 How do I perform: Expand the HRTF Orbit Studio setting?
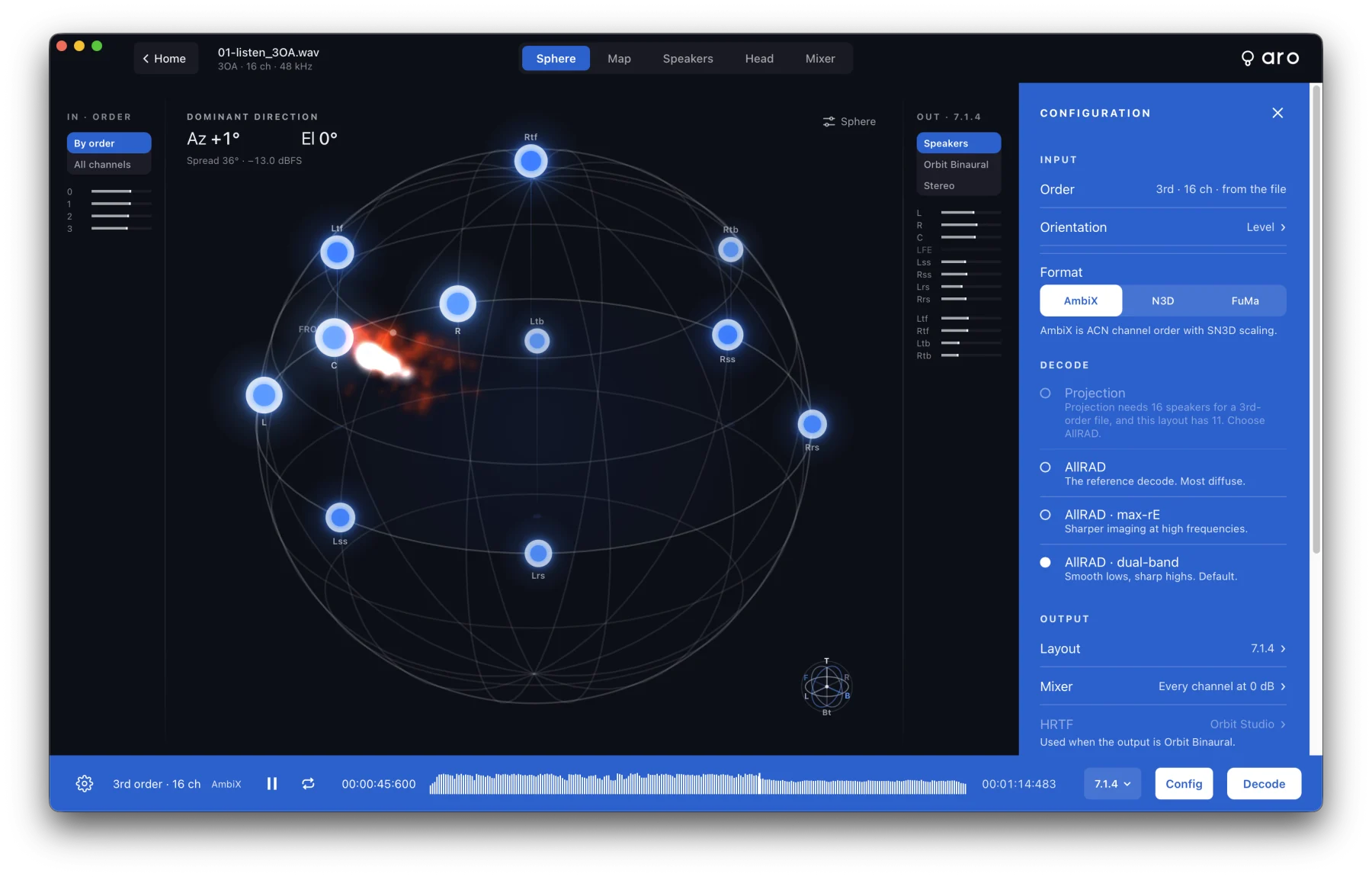tap(1162, 724)
